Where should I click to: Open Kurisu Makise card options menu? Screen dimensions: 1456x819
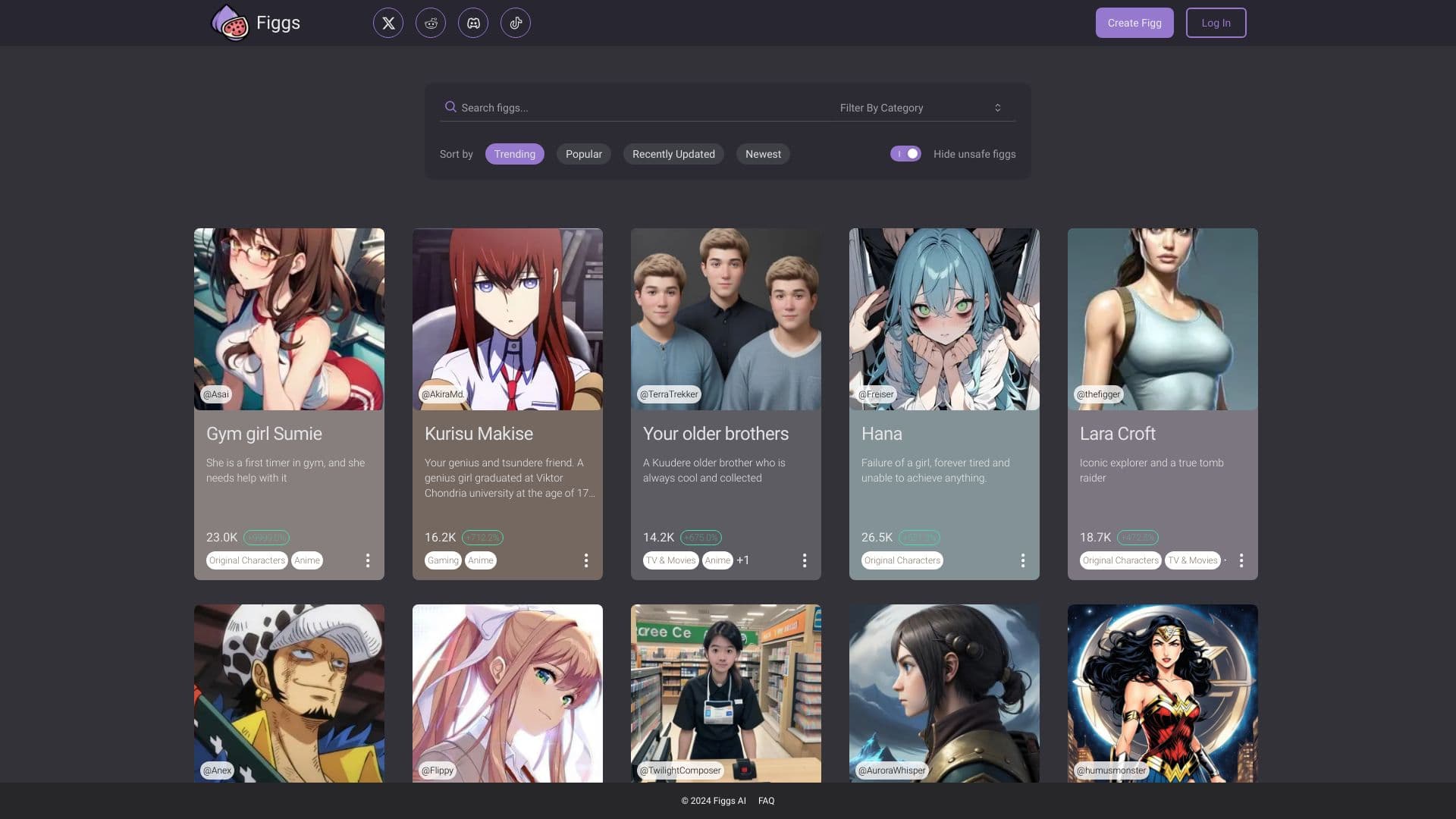coord(586,560)
